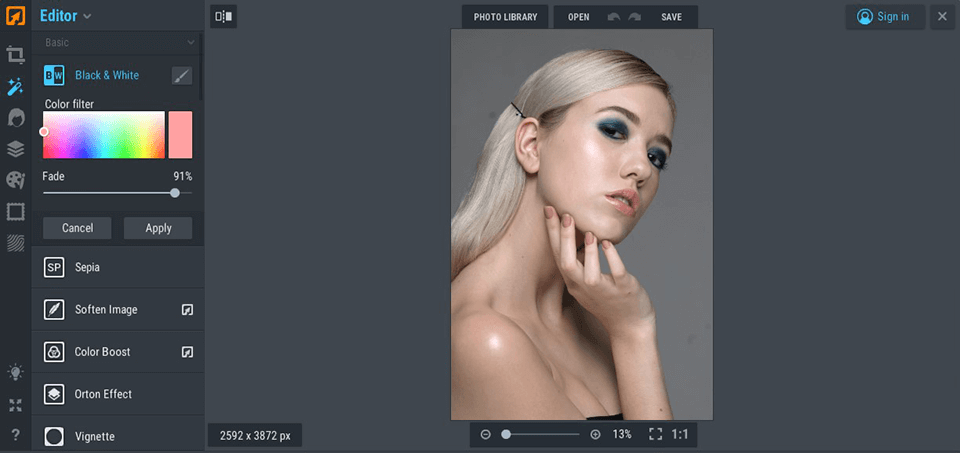Fit image to screen icon
Viewport: 960px width, 453px height.
656,435
